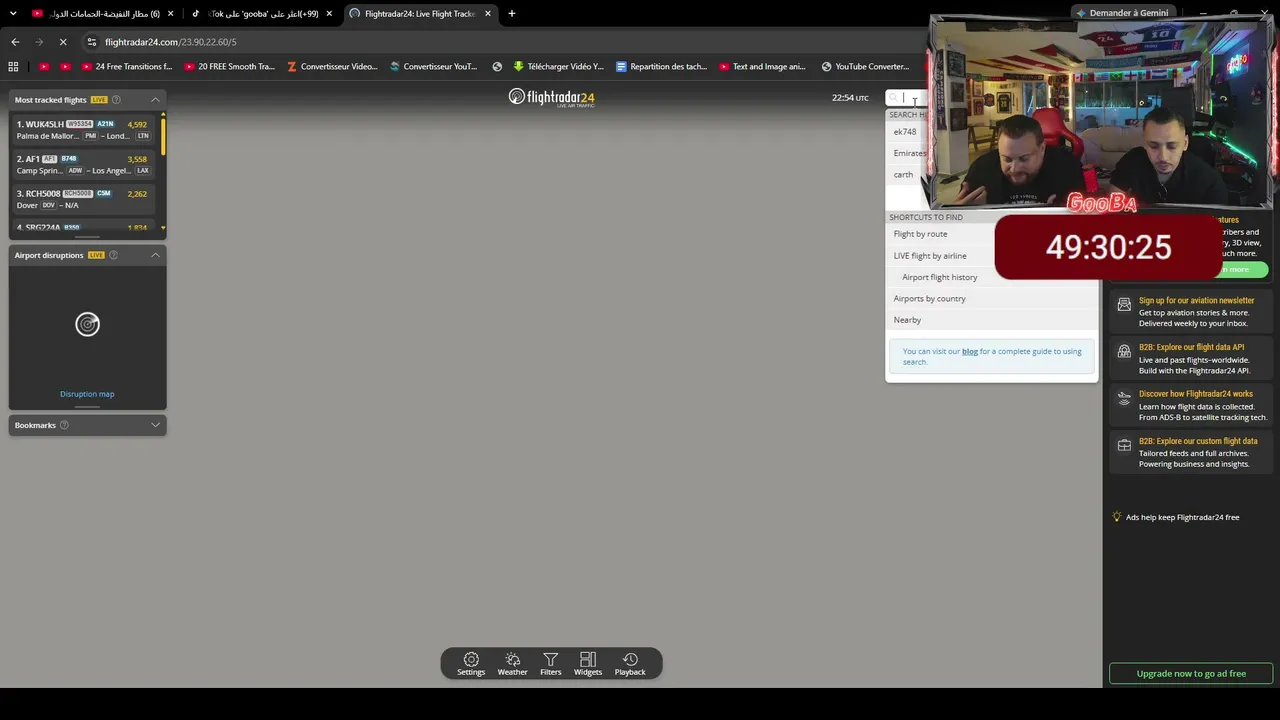Collapse the Most tracked flights panel
This screenshot has height=720, width=1280.
(155, 100)
